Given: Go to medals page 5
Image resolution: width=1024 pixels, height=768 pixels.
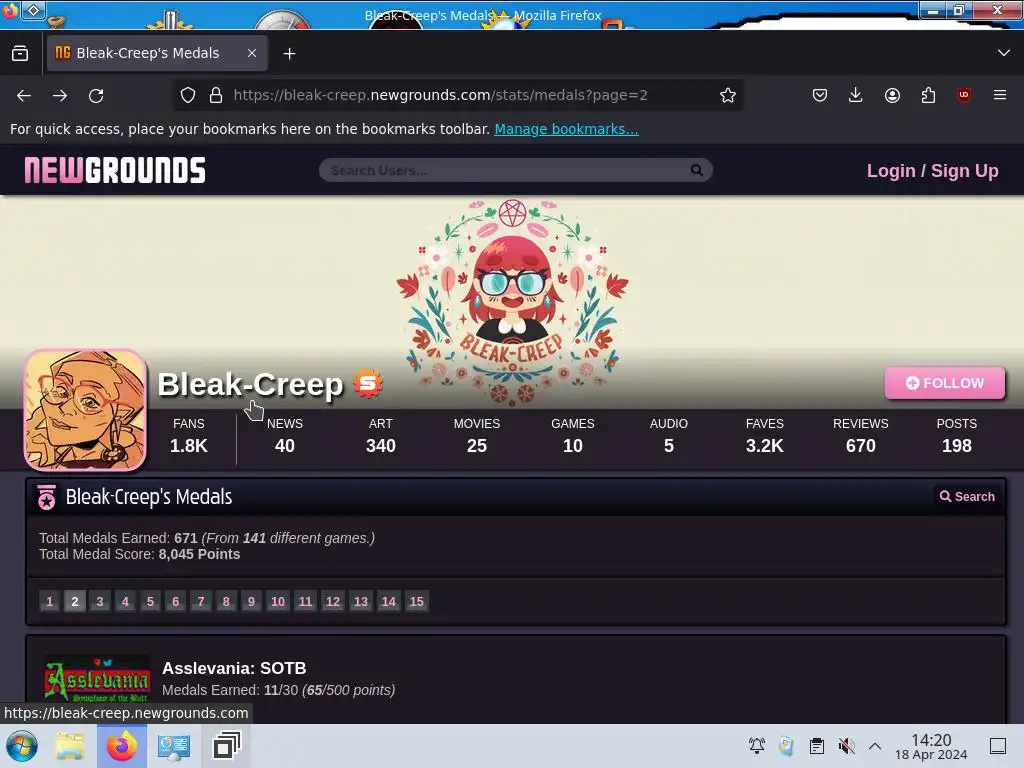Looking at the screenshot, I should (150, 601).
